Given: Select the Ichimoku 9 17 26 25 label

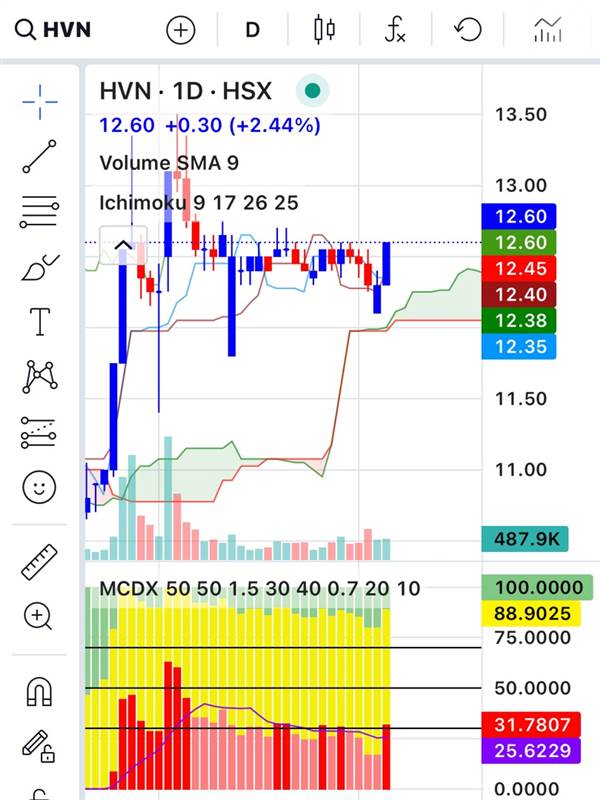Looking at the screenshot, I should [198, 203].
